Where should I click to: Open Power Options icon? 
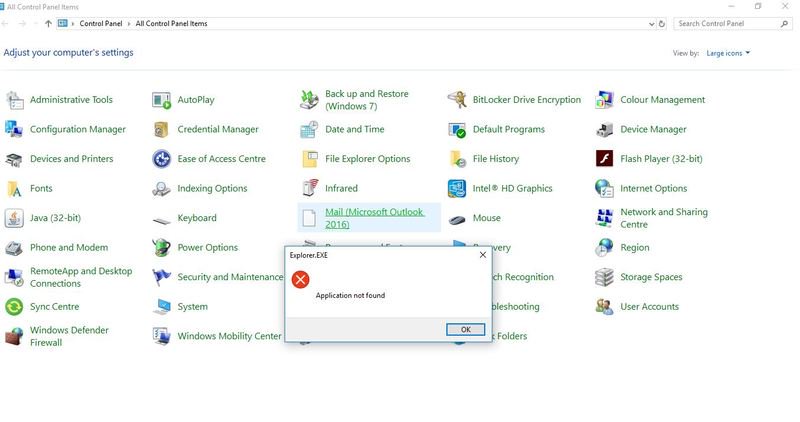click(162, 247)
